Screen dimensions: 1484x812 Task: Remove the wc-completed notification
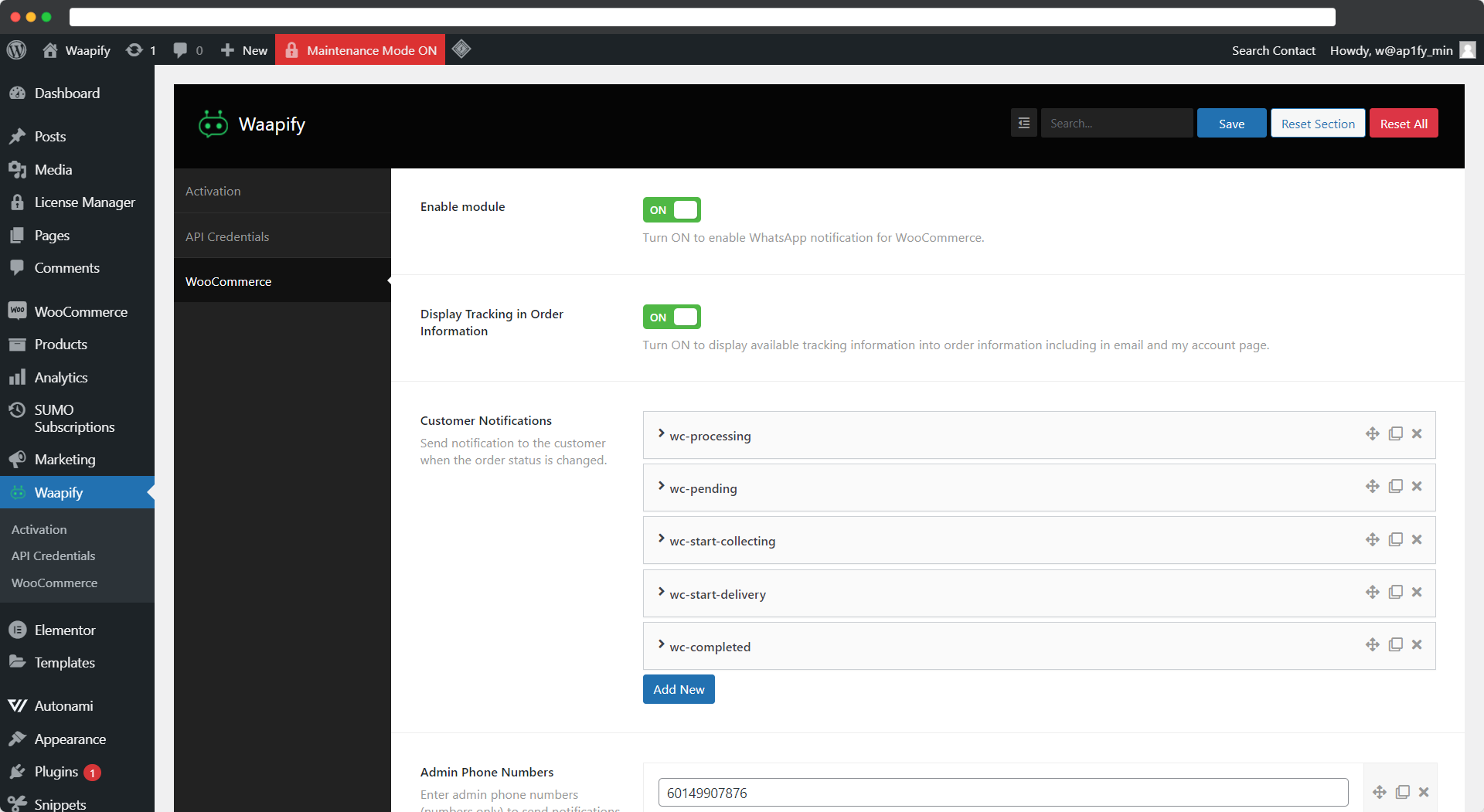[x=1417, y=645]
